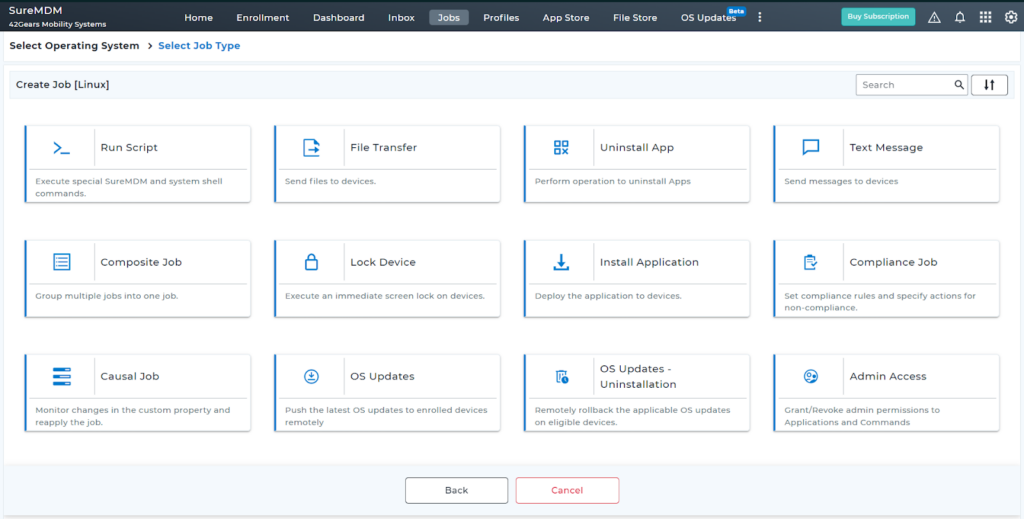Image resolution: width=1024 pixels, height=519 pixels.
Task: Click the Text Message speech bubble icon
Action: coord(810,148)
